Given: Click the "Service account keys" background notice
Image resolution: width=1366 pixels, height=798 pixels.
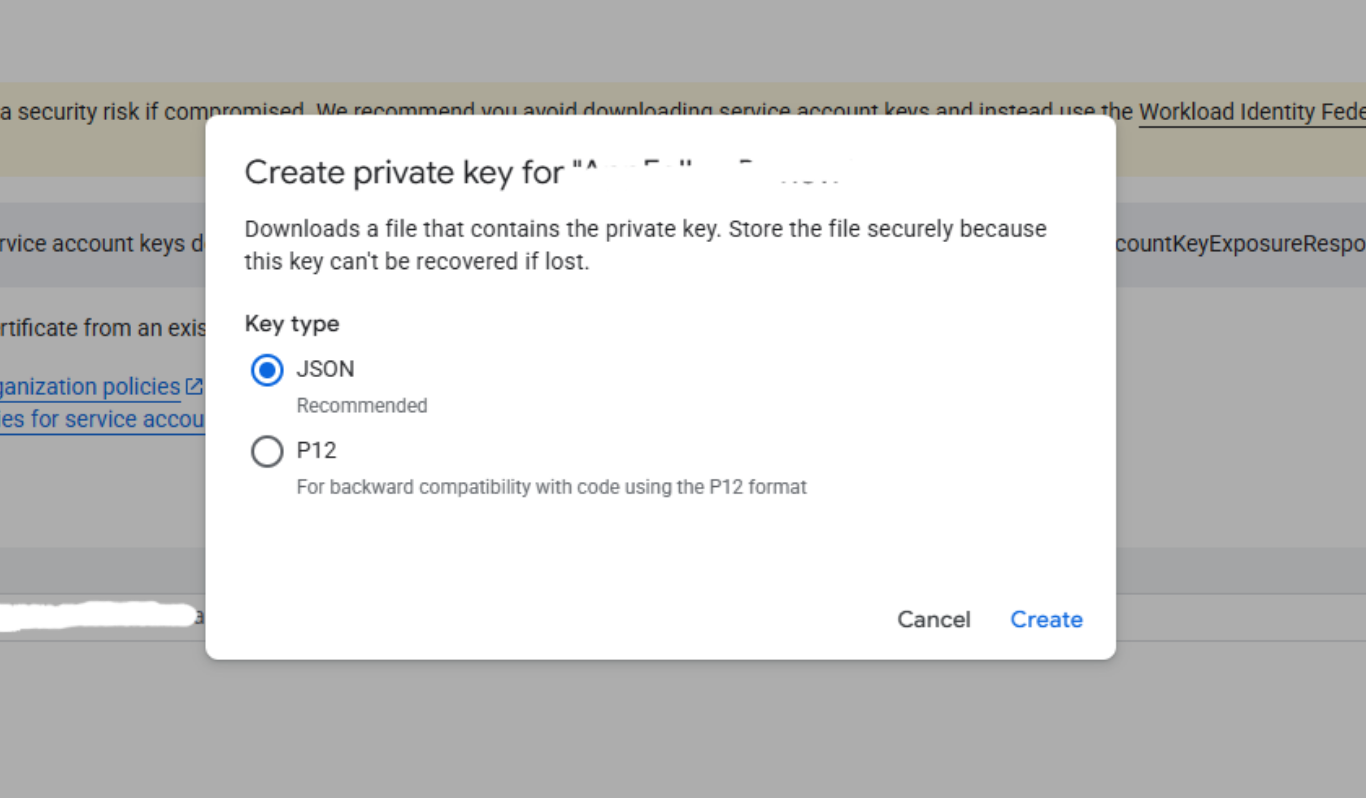Looking at the screenshot, I should [x=95, y=245].
